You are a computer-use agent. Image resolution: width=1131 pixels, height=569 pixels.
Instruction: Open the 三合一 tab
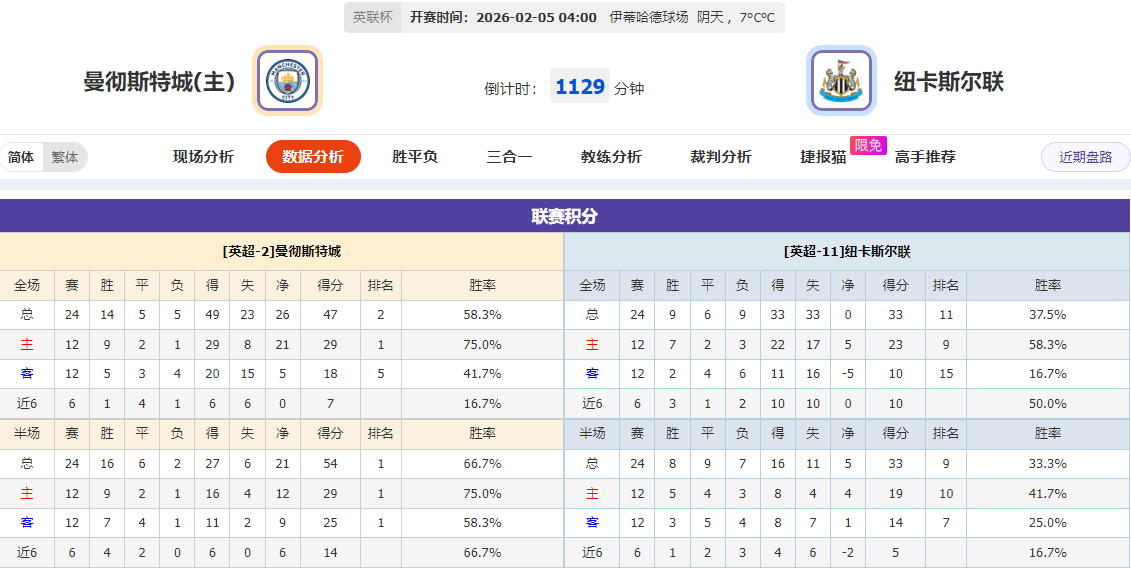tap(509, 157)
